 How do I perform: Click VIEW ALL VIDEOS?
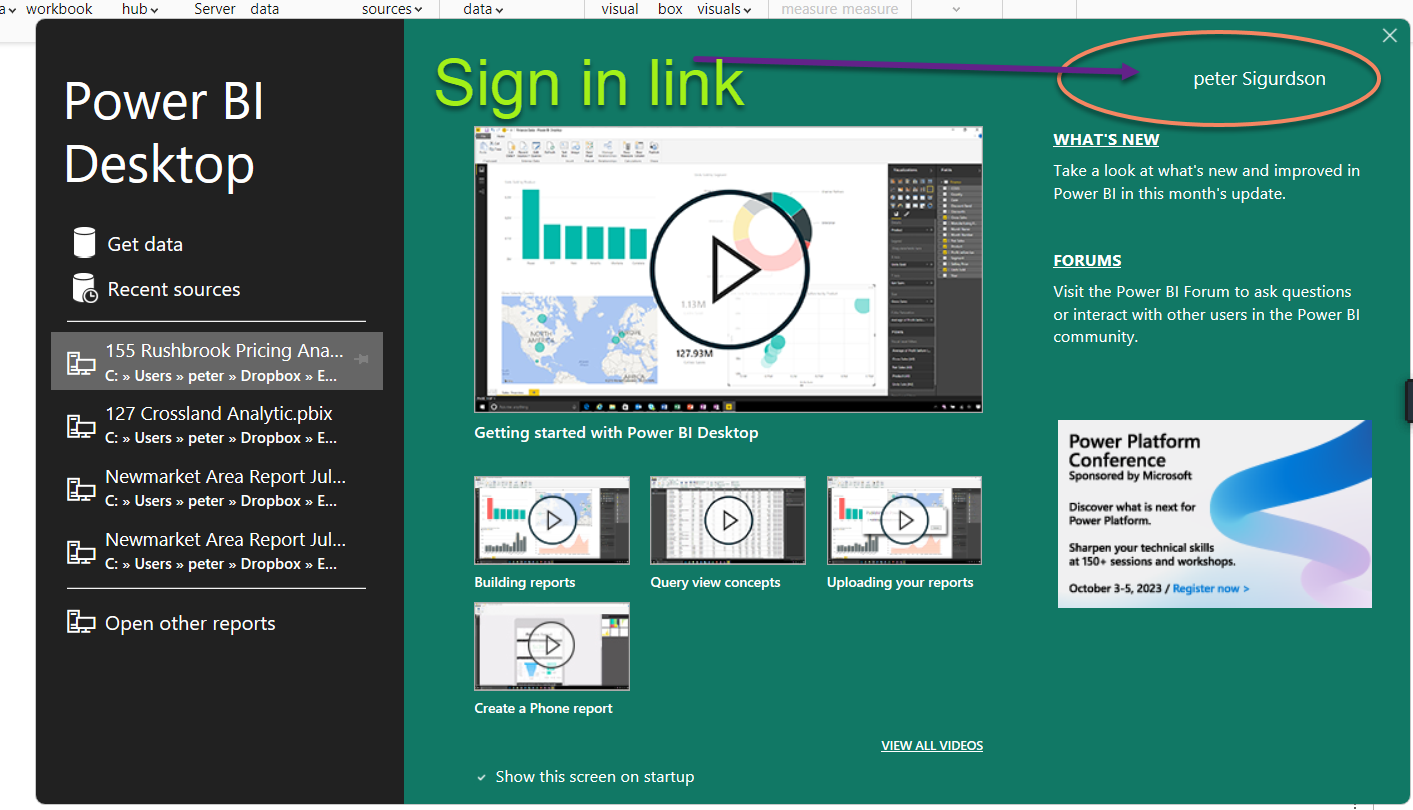(932, 746)
